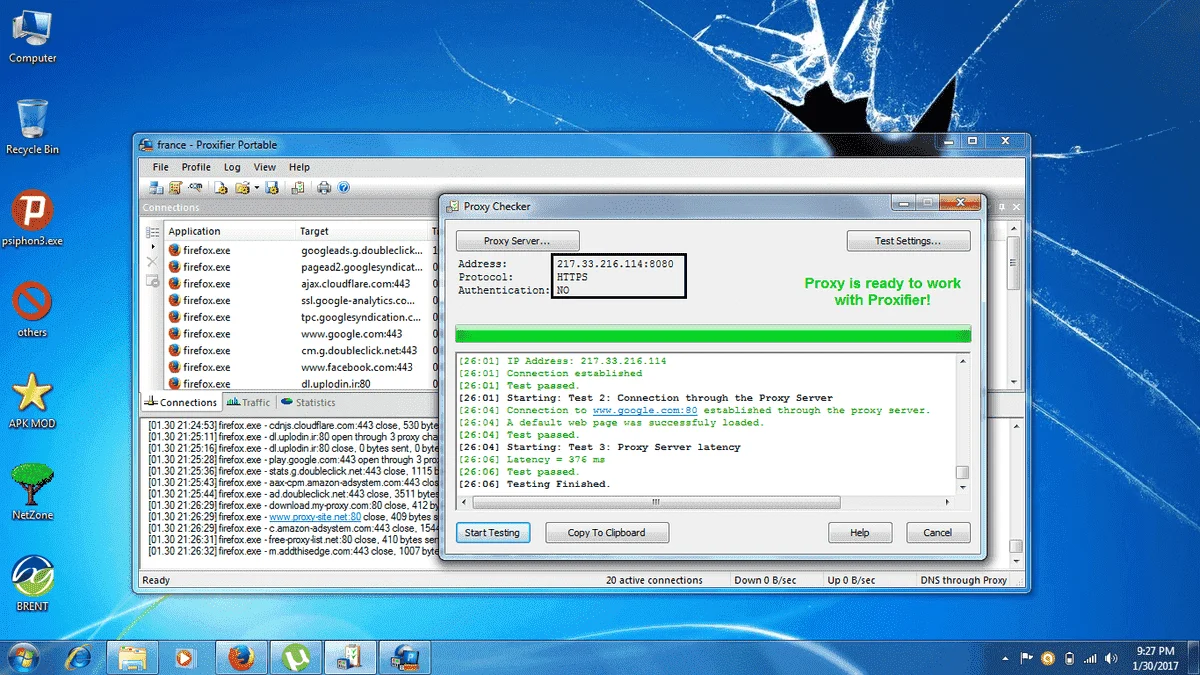The width and height of the screenshot is (1200, 675).
Task: Click the Save Profile toolbar icon
Action: point(271,187)
